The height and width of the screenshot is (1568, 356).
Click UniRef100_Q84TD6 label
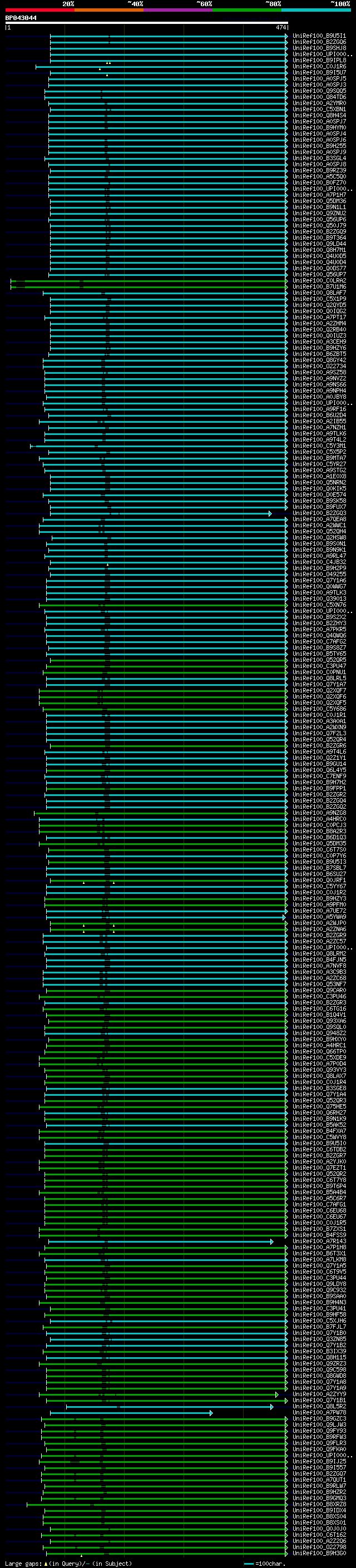(x=319, y=97)
